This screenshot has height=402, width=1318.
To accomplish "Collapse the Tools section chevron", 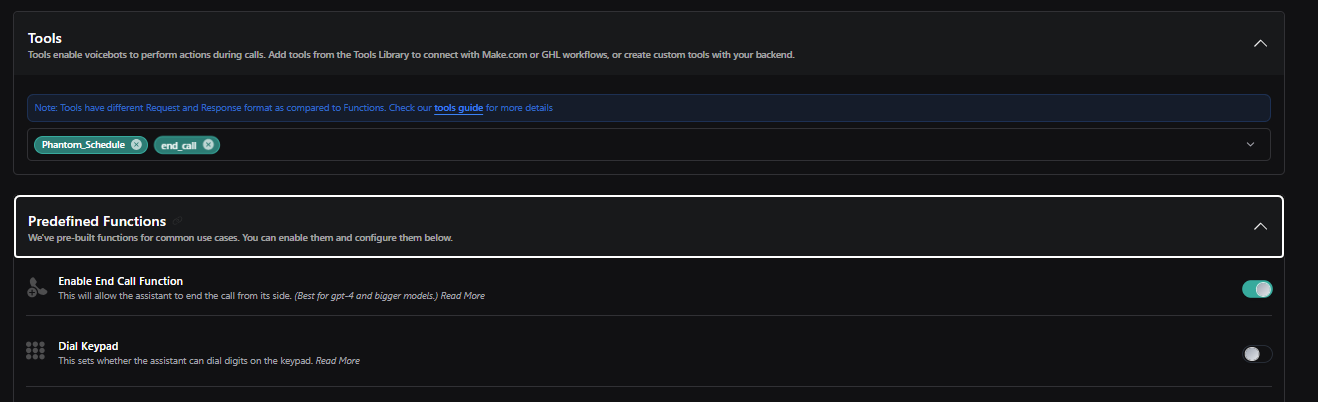I will click(1260, 43).
